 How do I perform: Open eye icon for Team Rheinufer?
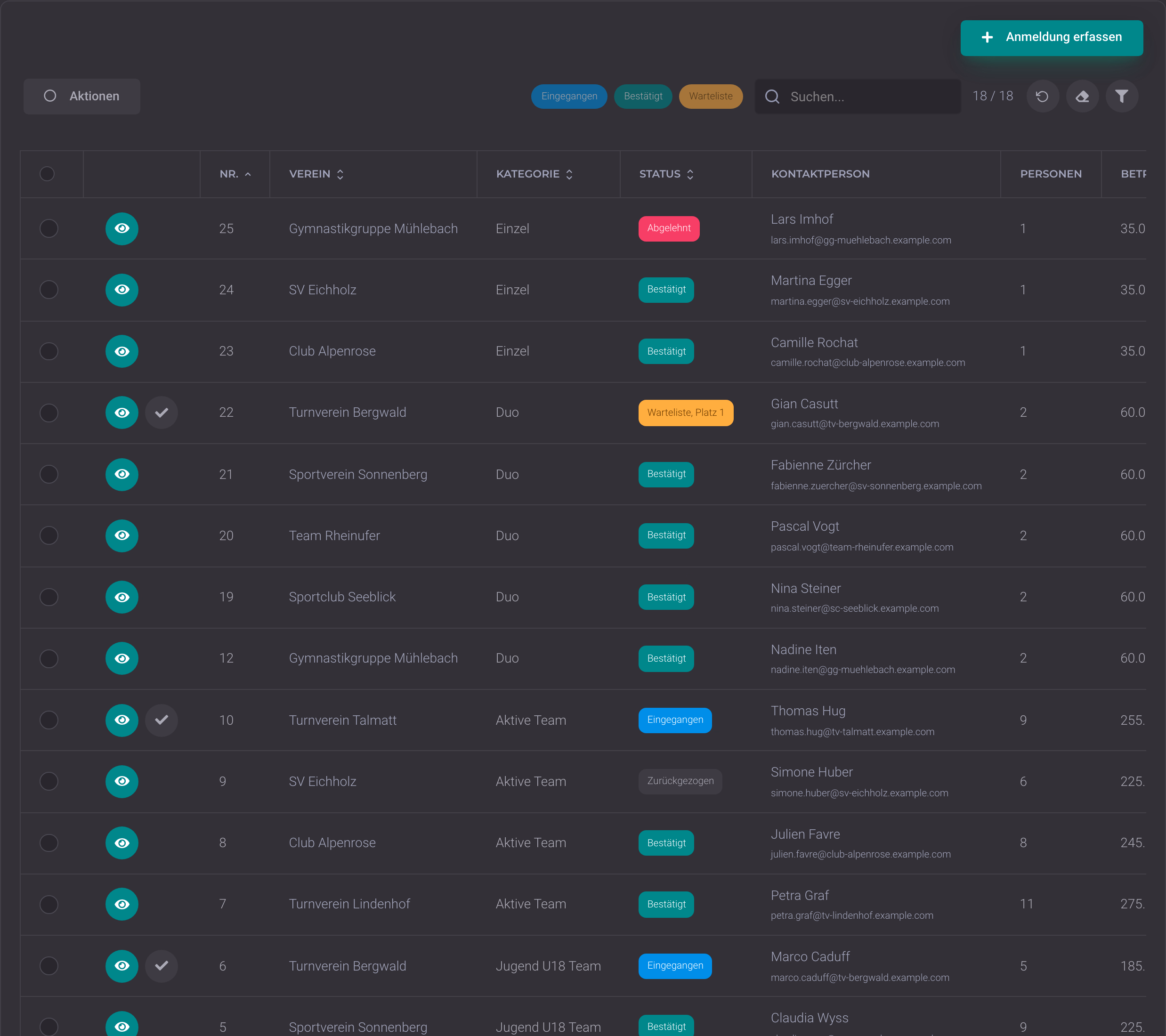tap(122, 536)
